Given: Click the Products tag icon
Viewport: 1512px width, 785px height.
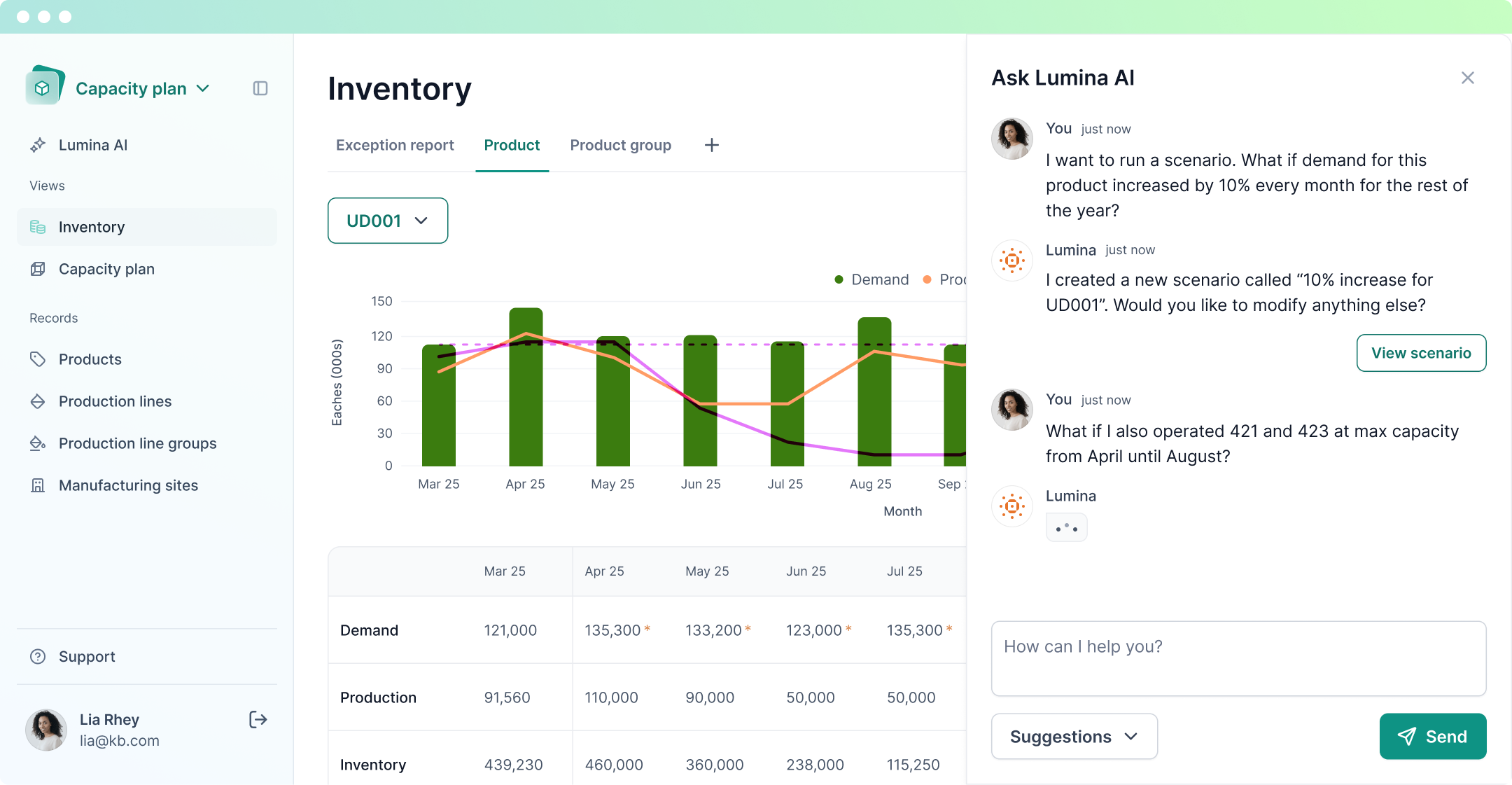Looking at the screenshot, I should coord(38,359).
